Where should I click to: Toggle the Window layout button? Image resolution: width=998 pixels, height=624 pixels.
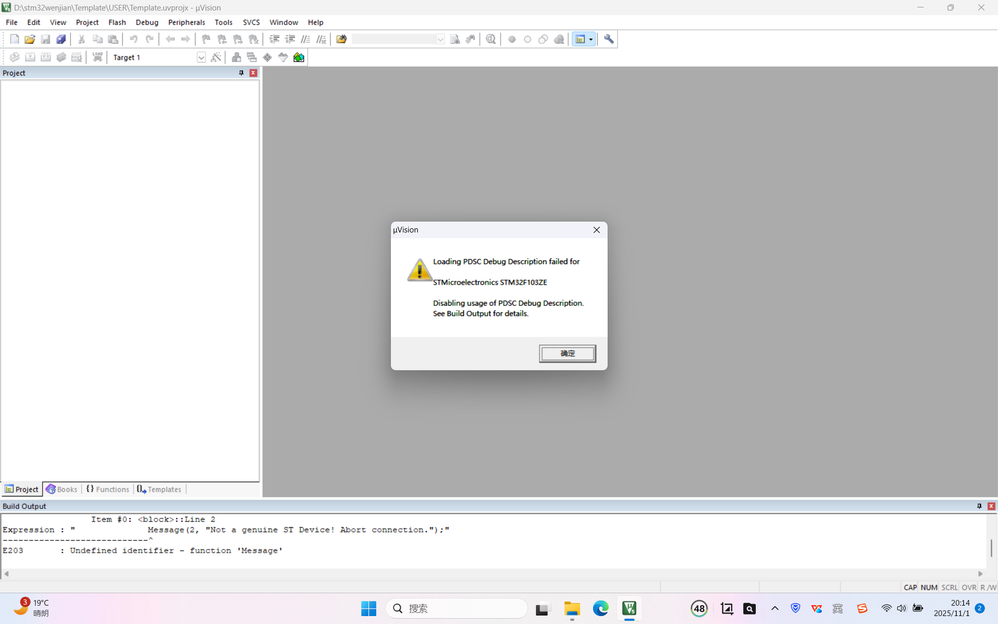pyautogui.click(x=580, y=39)
